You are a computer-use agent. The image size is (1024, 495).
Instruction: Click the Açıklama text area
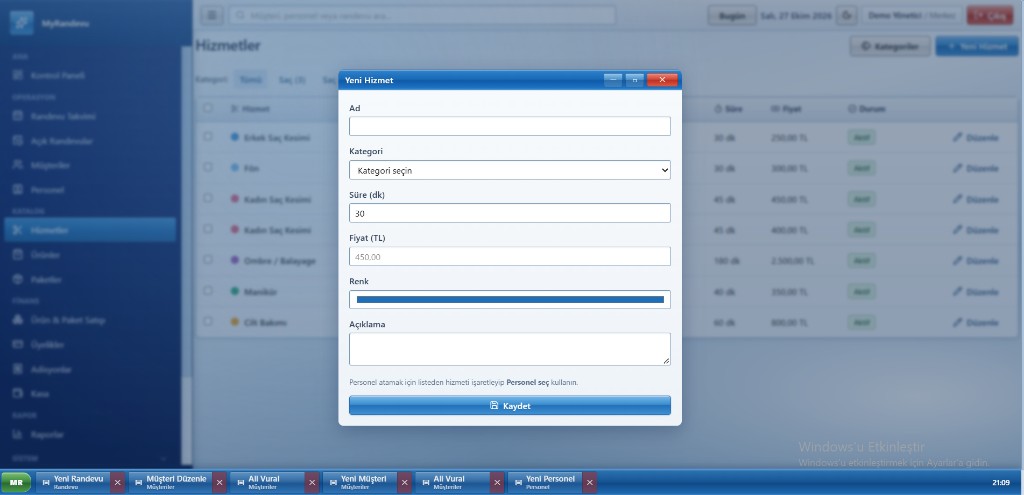click(x=509, y=349)
